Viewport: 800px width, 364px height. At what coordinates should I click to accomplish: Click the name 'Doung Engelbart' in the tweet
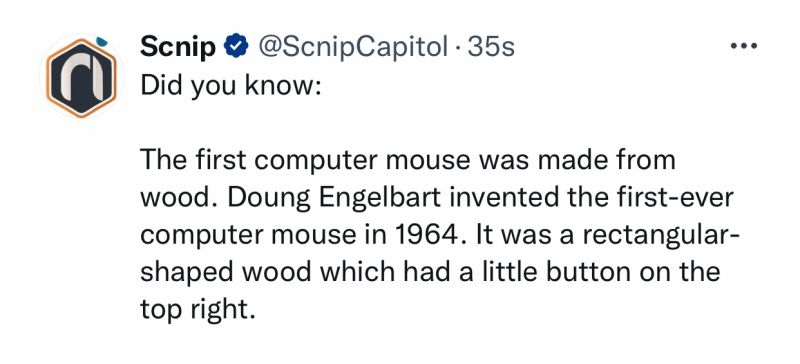point(334,199)
